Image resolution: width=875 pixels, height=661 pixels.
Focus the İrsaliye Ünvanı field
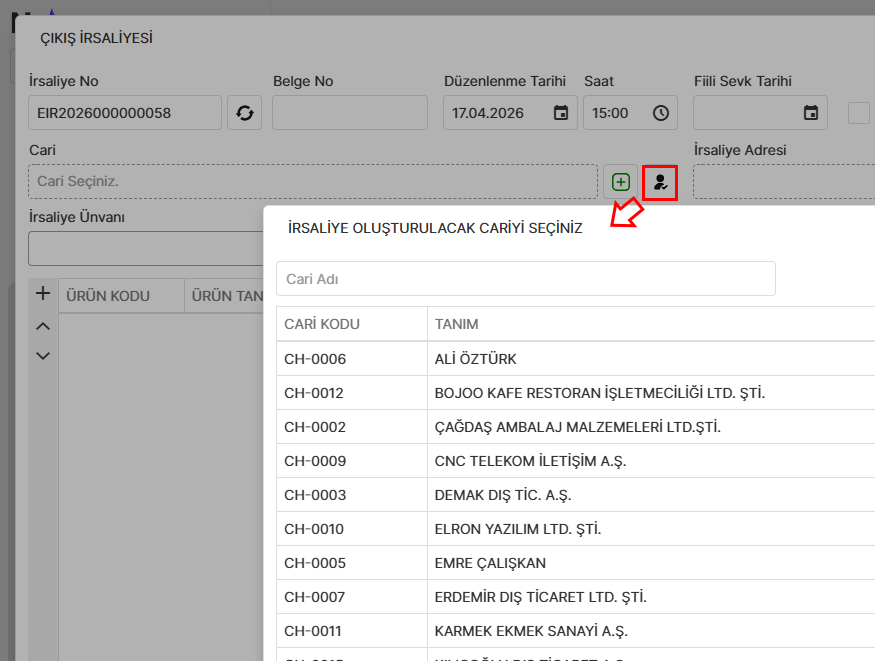pyautogui.click(x=146, y=248)
